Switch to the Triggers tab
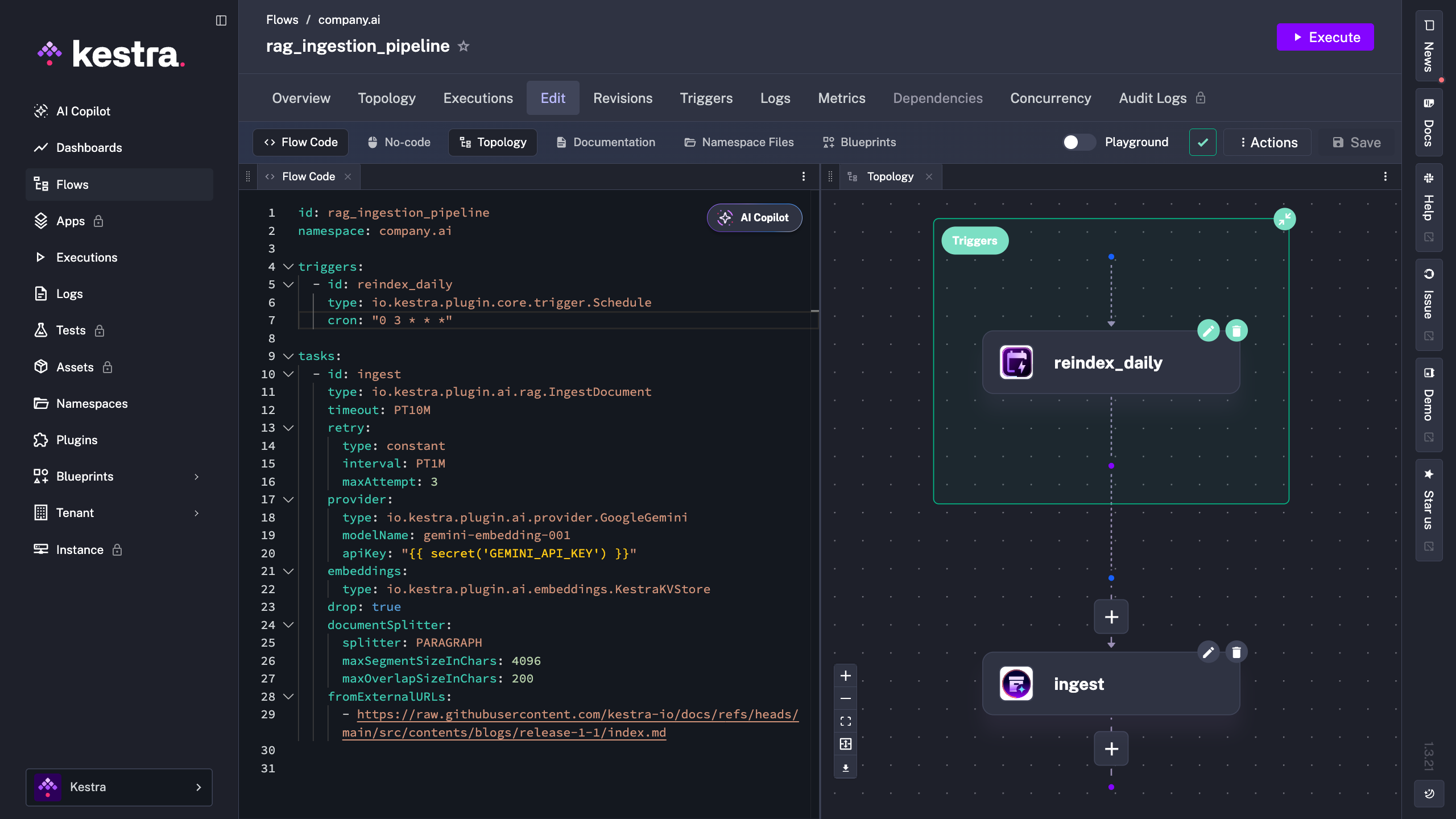The width and height of the screenshot is (1456, 819). point(706,98)
